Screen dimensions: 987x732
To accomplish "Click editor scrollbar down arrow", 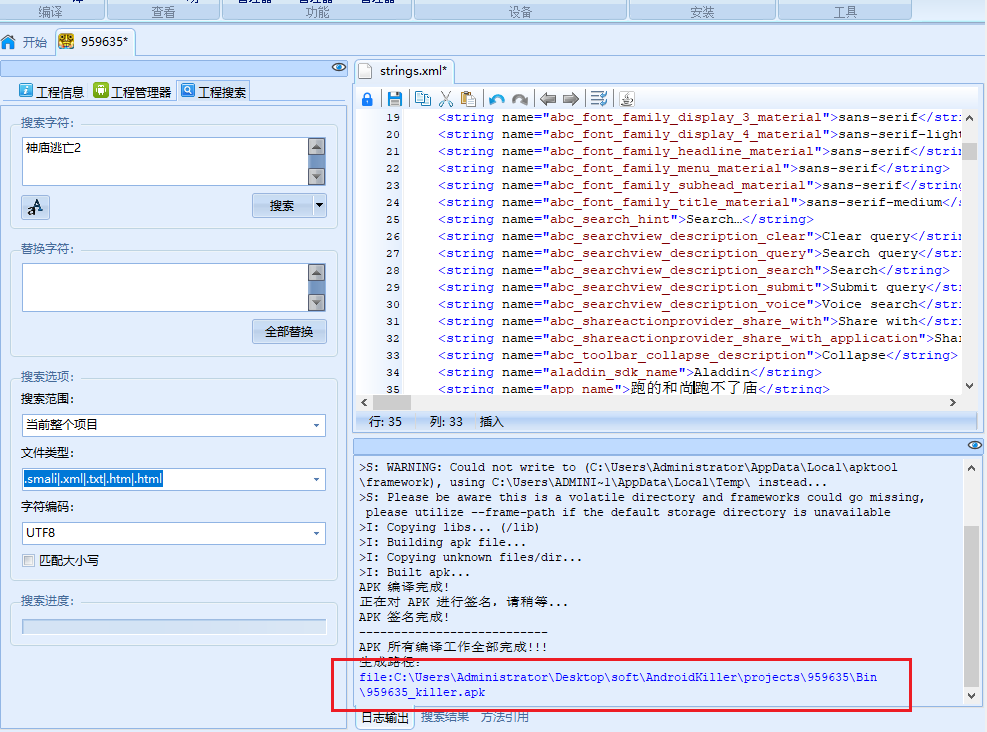I will click(x=969, y=386).
